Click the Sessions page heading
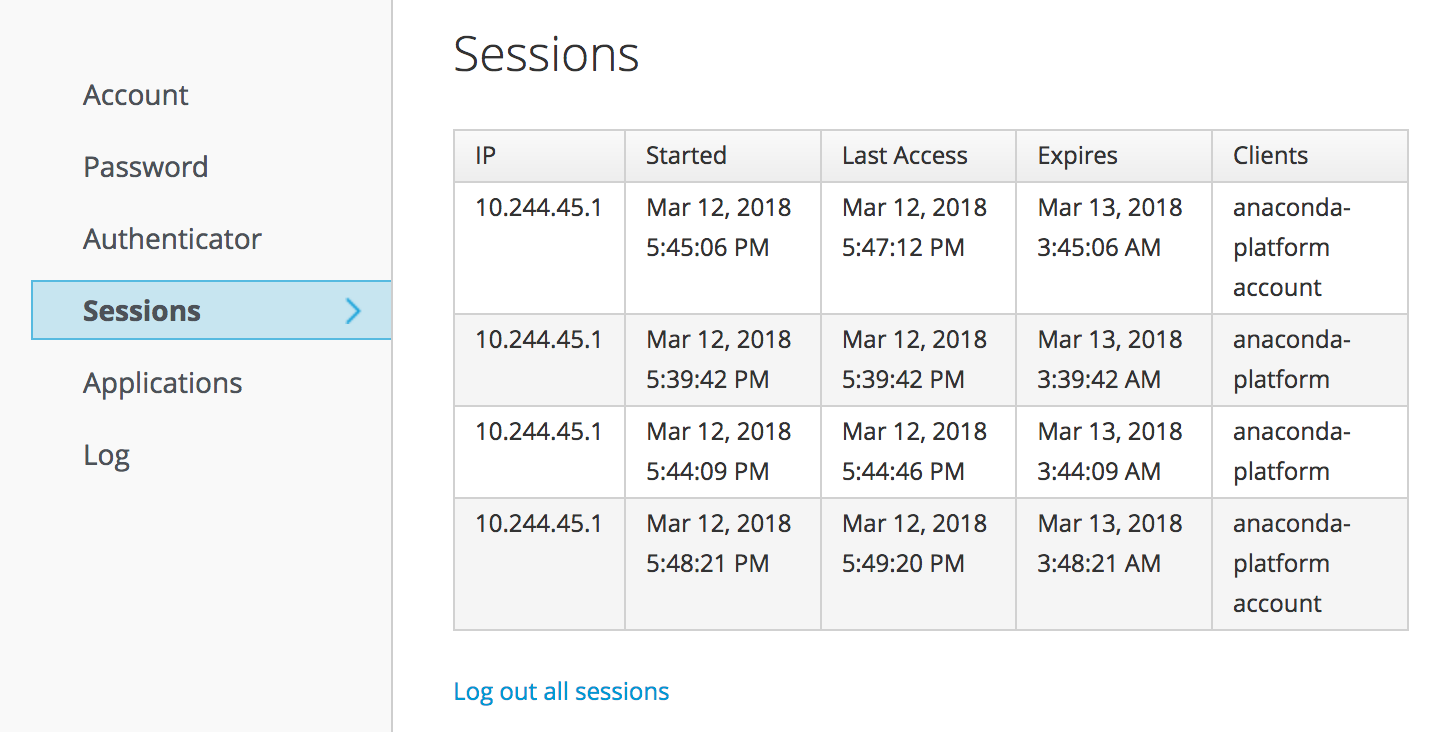The height and width of the screenshot is (732, 1440). point(546,54)
